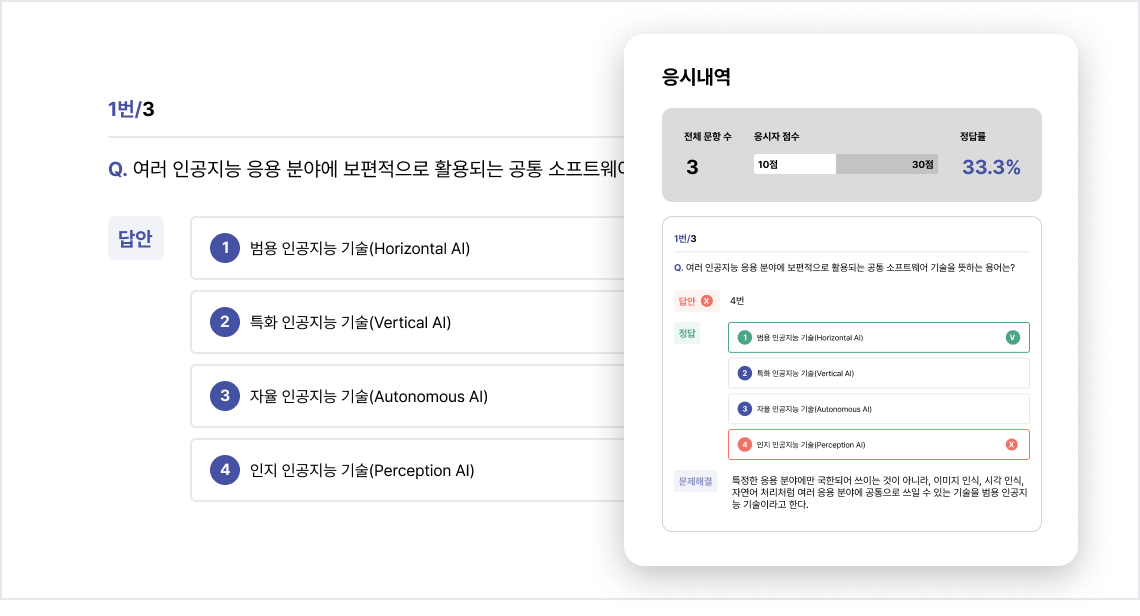Select the 인지 인공지능 기술(Perception AI) answer
Screen dimensions: 1140x616
tap(400, 470)
